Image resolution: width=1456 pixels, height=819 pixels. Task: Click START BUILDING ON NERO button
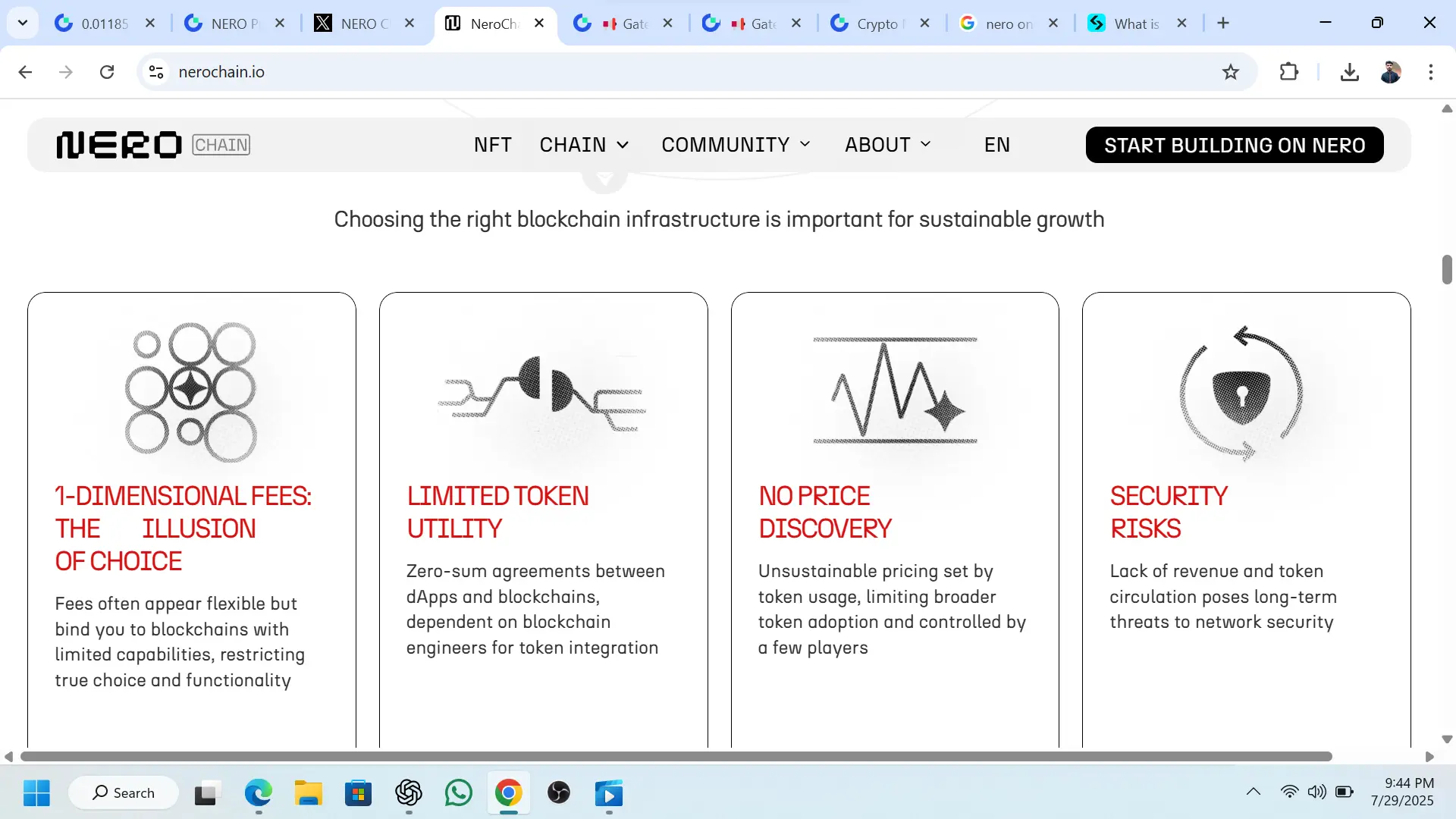pyautogui.click(x=1235, y=145)
